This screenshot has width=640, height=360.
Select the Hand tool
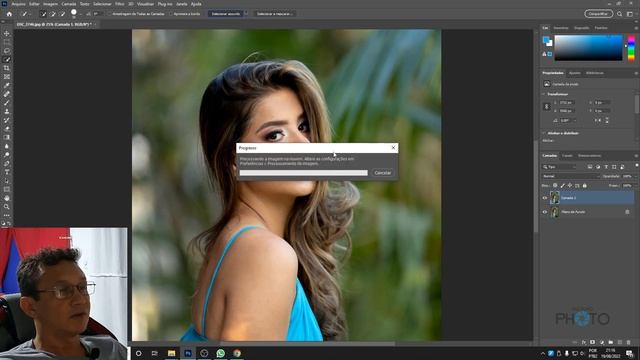[x=7, y=198]
